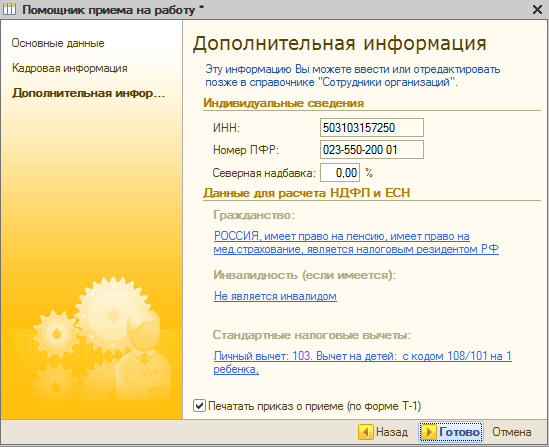Image resolution: width=549 pixels, height=447 pixels.
Task: Close the Помощник приема на работу window
Action: (537, 9)
